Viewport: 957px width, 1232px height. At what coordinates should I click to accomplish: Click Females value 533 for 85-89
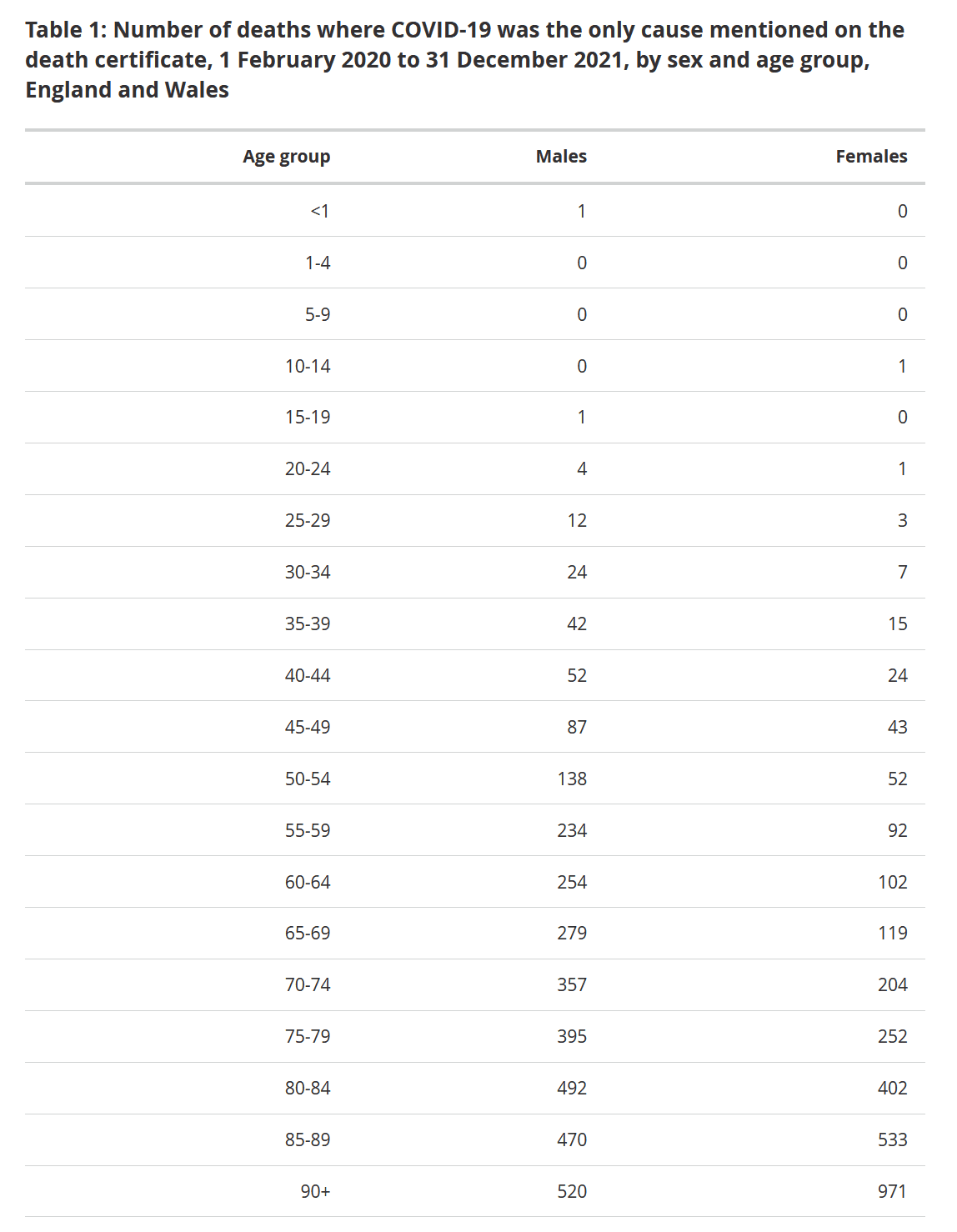pos(892,1140)
